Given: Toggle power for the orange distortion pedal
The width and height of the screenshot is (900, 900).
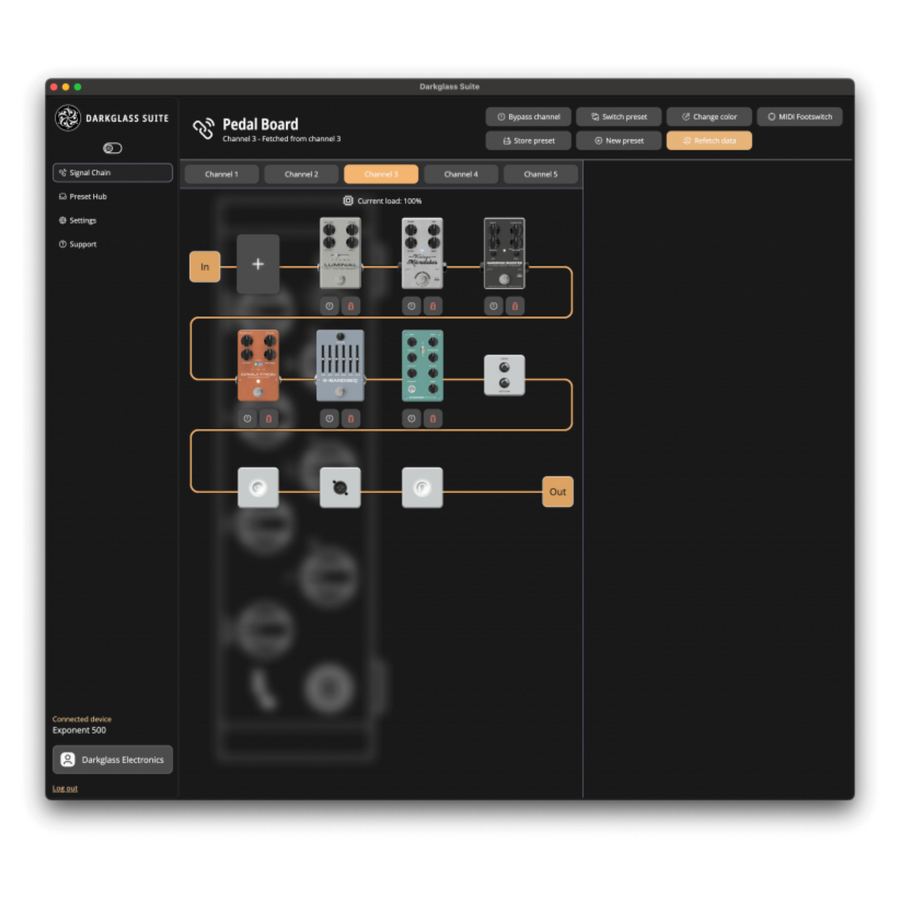Looking at the screenshot, I should tap(247, 418).
